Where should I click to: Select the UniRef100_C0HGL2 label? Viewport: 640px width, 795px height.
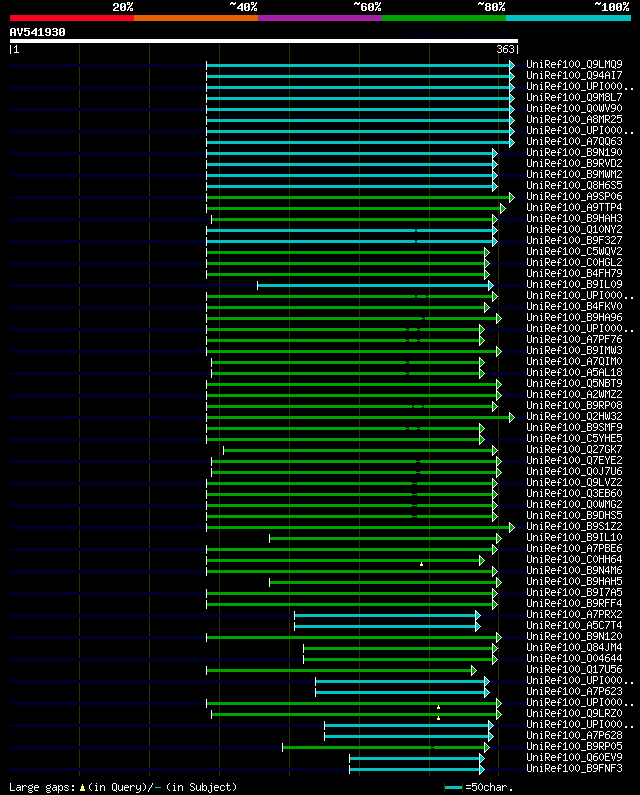pos(574,263)
